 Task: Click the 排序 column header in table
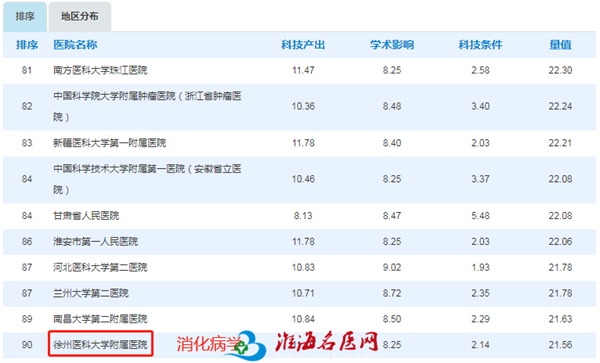(27, 45)
